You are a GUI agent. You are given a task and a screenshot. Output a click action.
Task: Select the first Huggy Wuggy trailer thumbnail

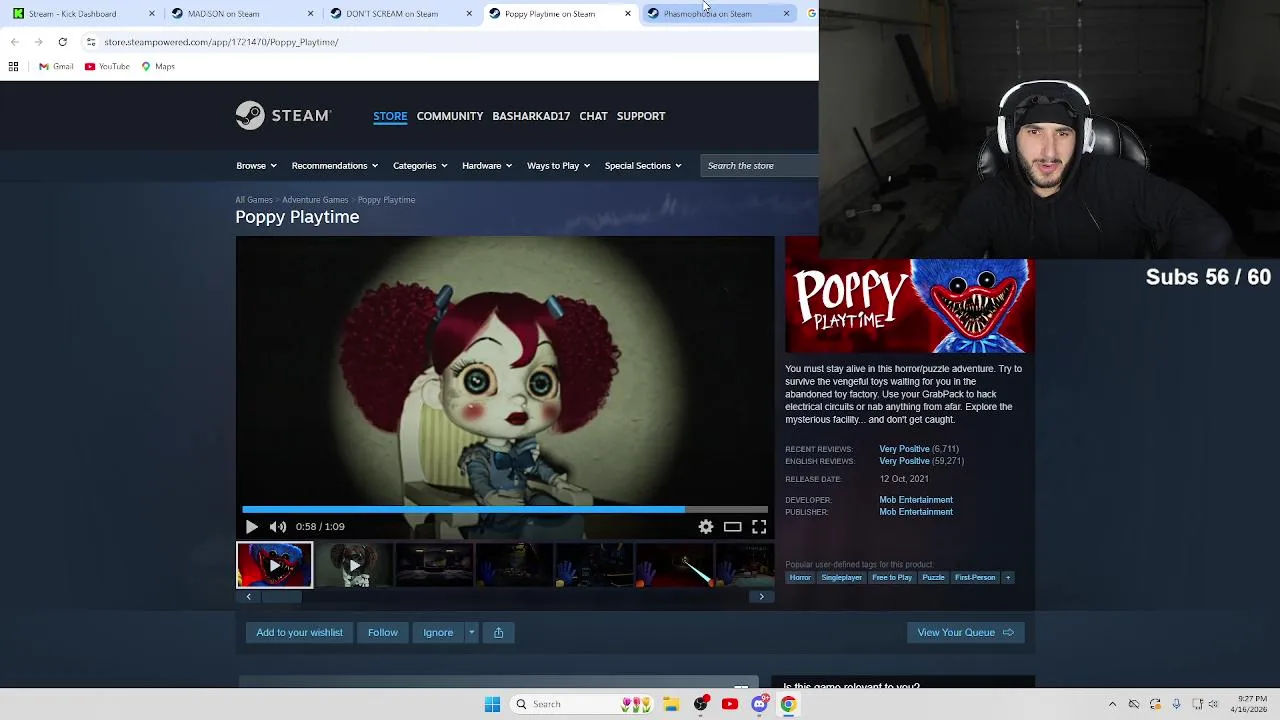274,565
